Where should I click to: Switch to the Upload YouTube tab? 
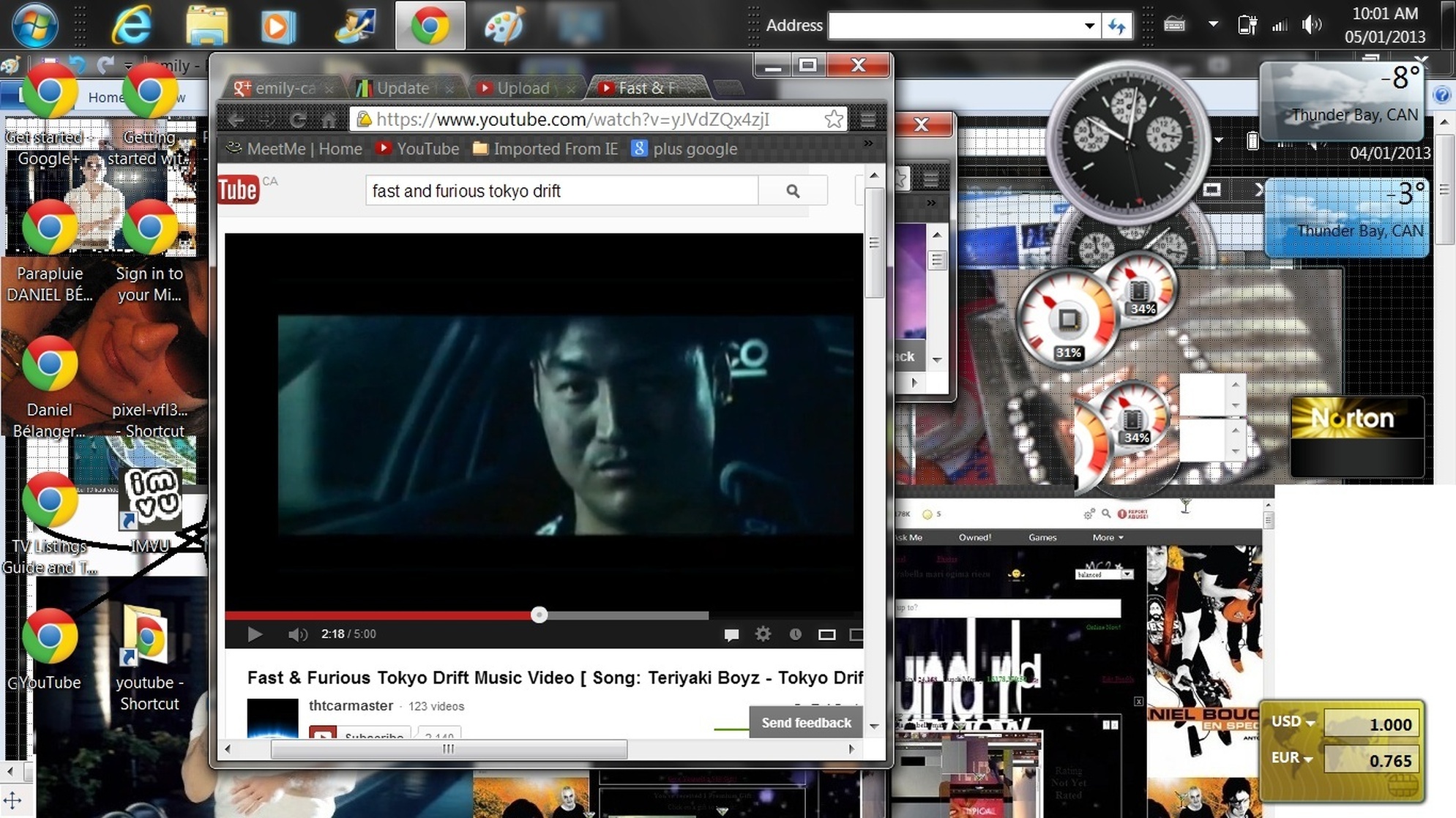(x=524, y=88)
